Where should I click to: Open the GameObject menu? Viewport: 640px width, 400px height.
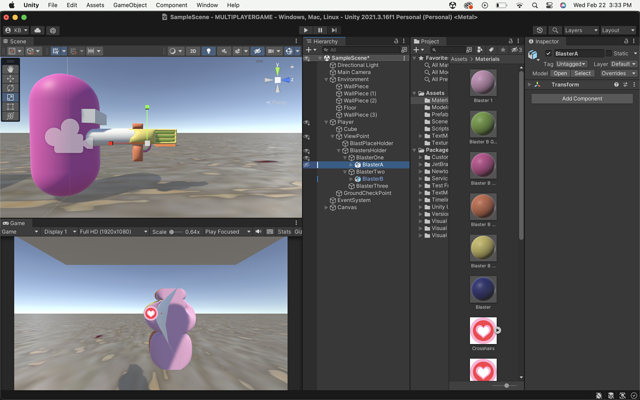pos(130,5)
